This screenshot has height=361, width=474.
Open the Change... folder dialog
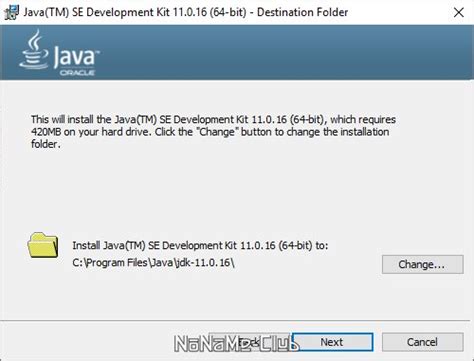click(422, 264)
